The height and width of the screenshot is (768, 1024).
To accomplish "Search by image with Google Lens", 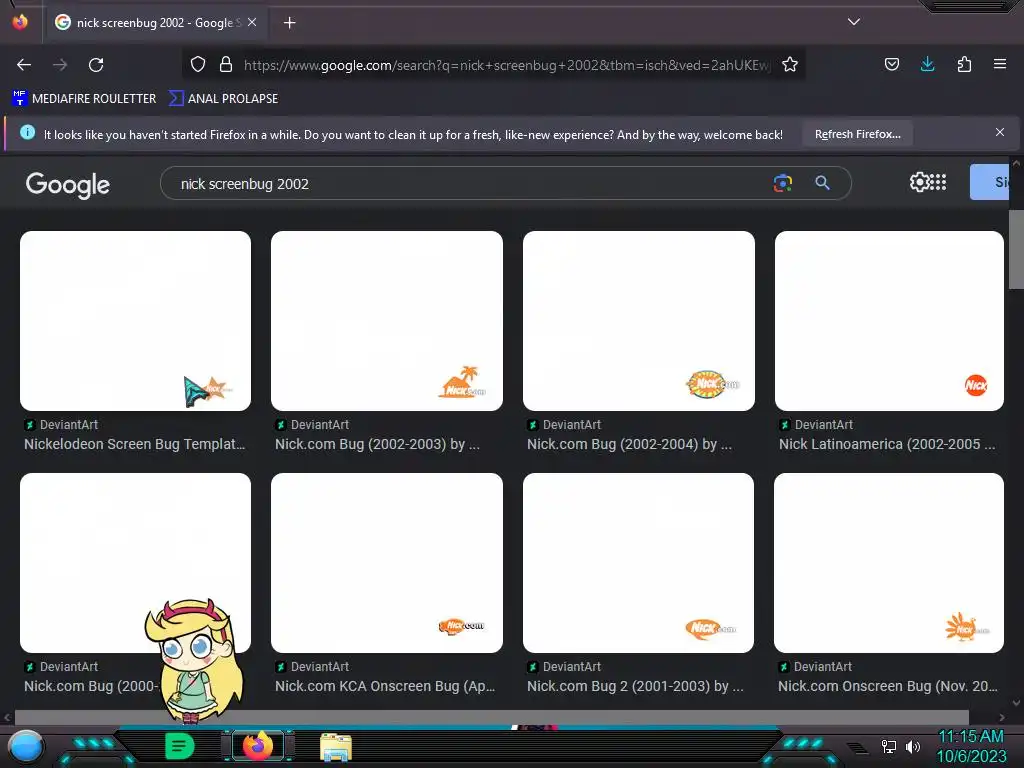I will [782, 184].
